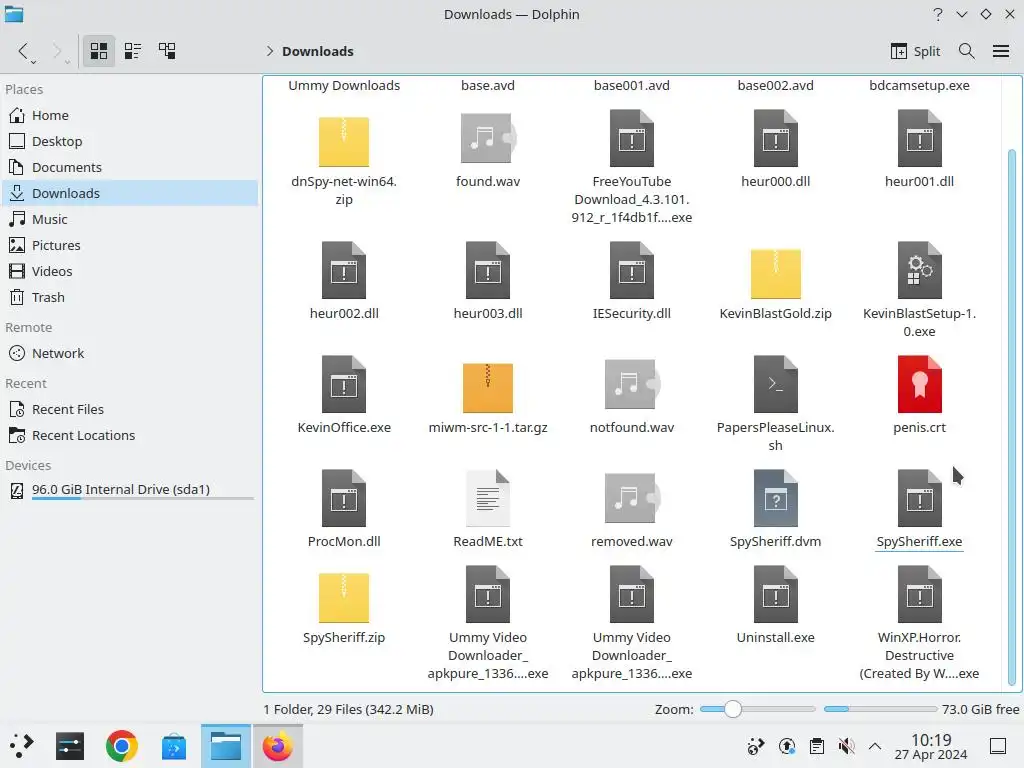
Task: Select heur003.dll file icon
Action: tap(488, 270)
